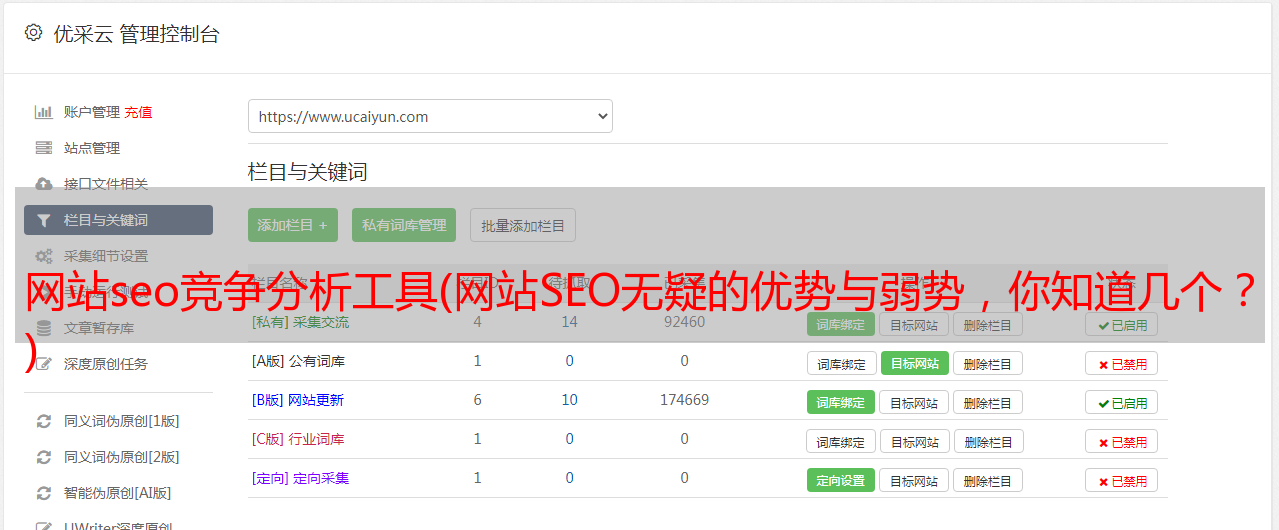Click the database icon for 文章暂存库
The height and width of the screenshot is (530, 1279).
(x=44, y=328)
